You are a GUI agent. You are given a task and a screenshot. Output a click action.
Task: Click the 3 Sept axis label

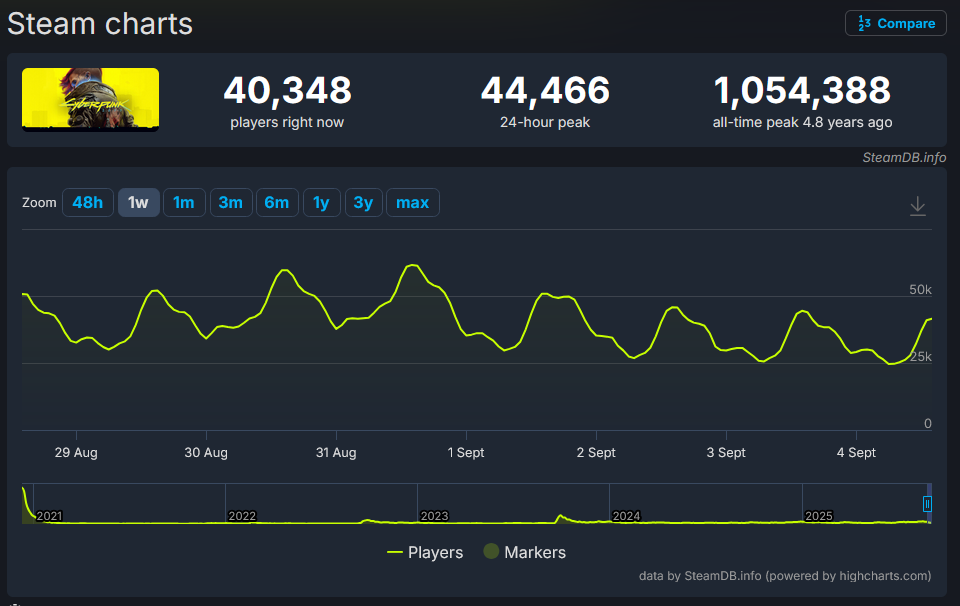pos(726,452)
